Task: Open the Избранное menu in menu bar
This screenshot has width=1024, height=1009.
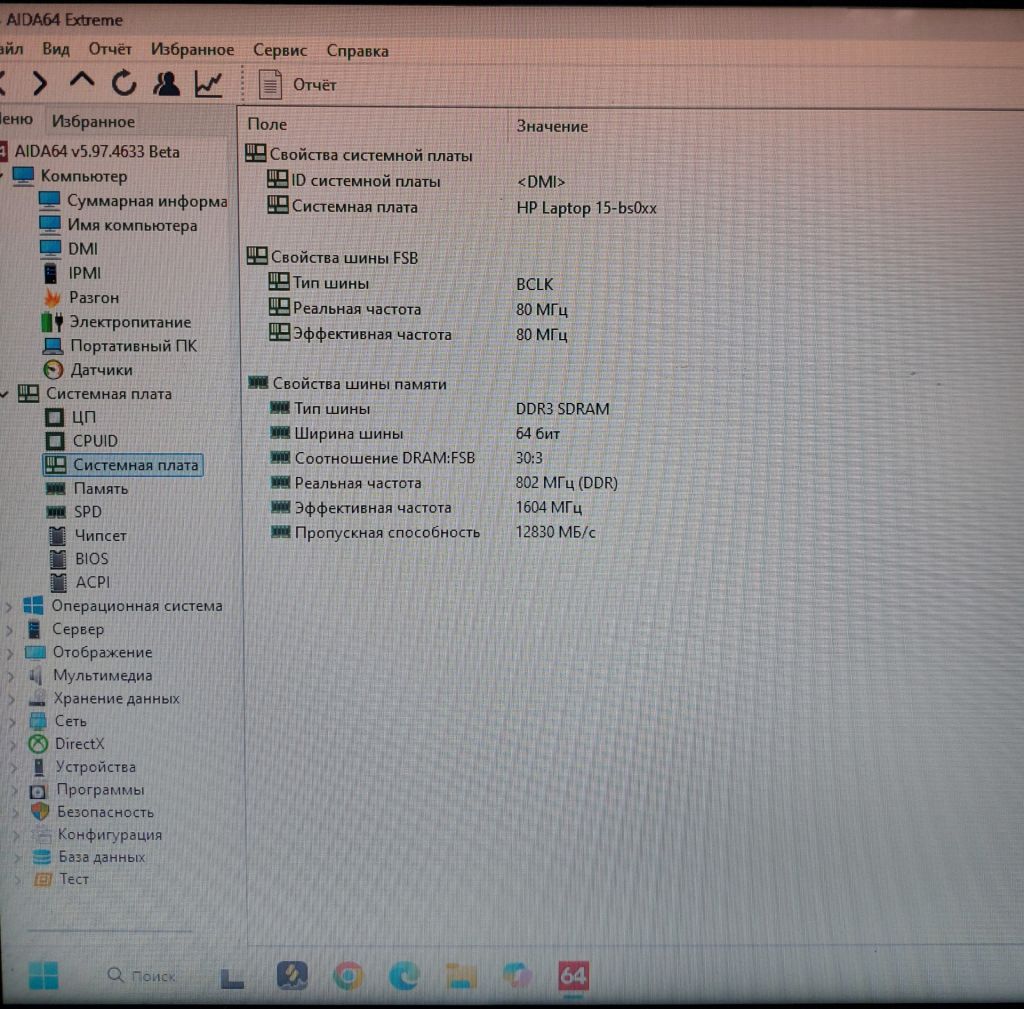Action: pyautogui.click(x=193, y=50)
